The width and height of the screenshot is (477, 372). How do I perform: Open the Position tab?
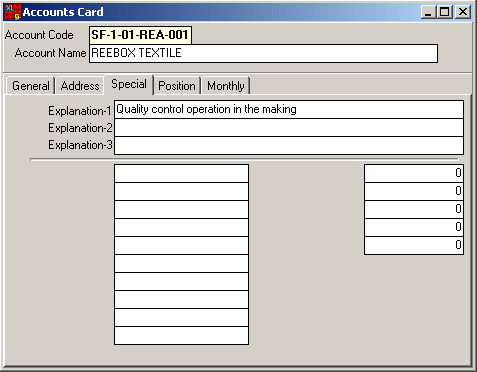coord(177,86)
